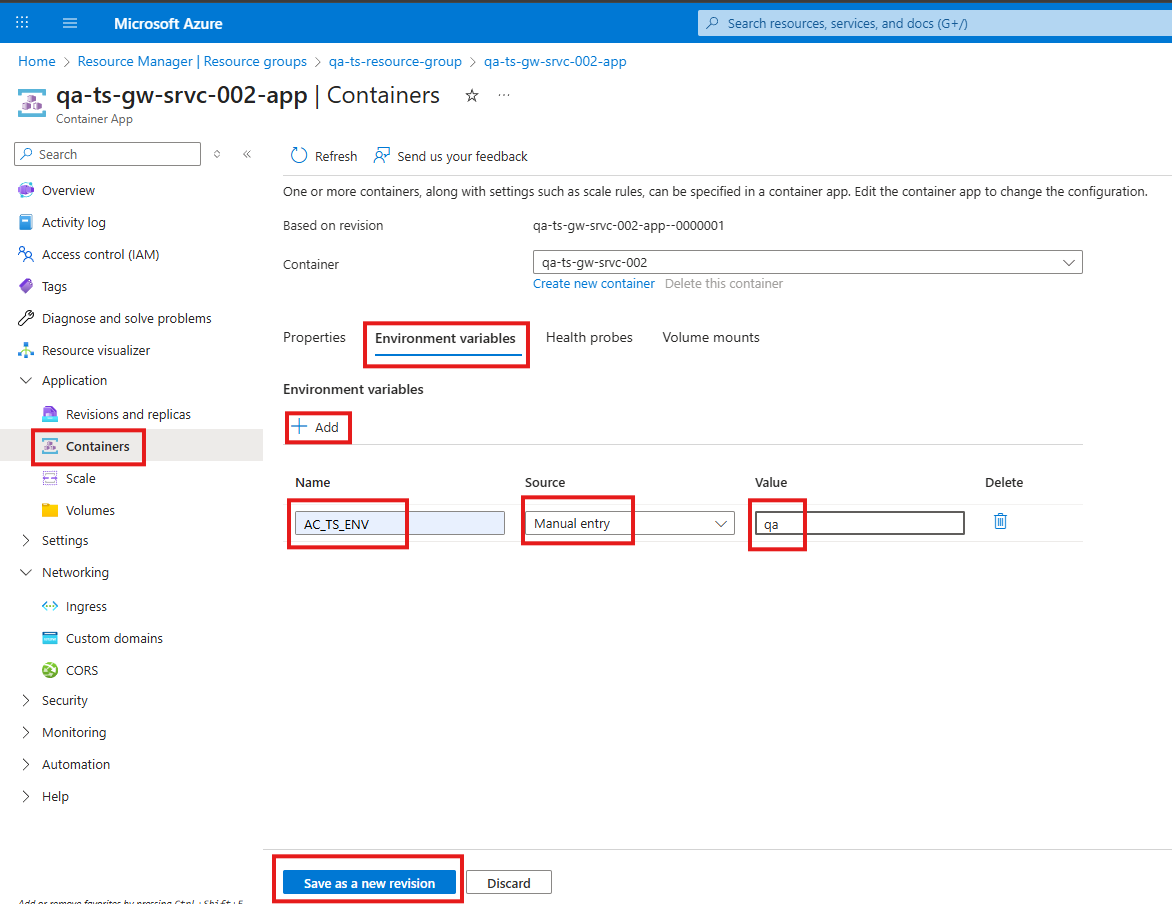This screenshot has height=904, width=1172.
Task: Click the Resource visualizer icon
Action: (26, 350)
